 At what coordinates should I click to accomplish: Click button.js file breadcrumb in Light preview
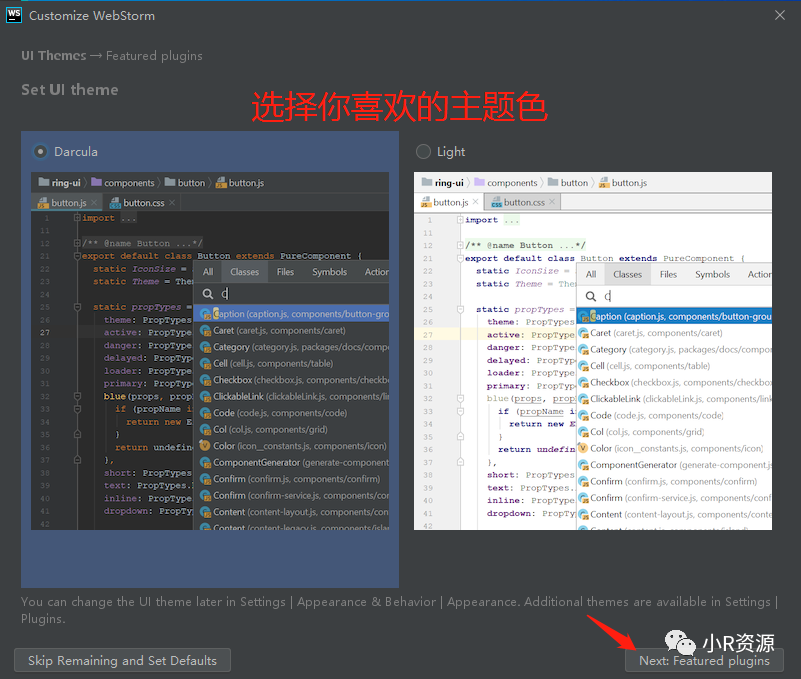(x=623, y=182)
